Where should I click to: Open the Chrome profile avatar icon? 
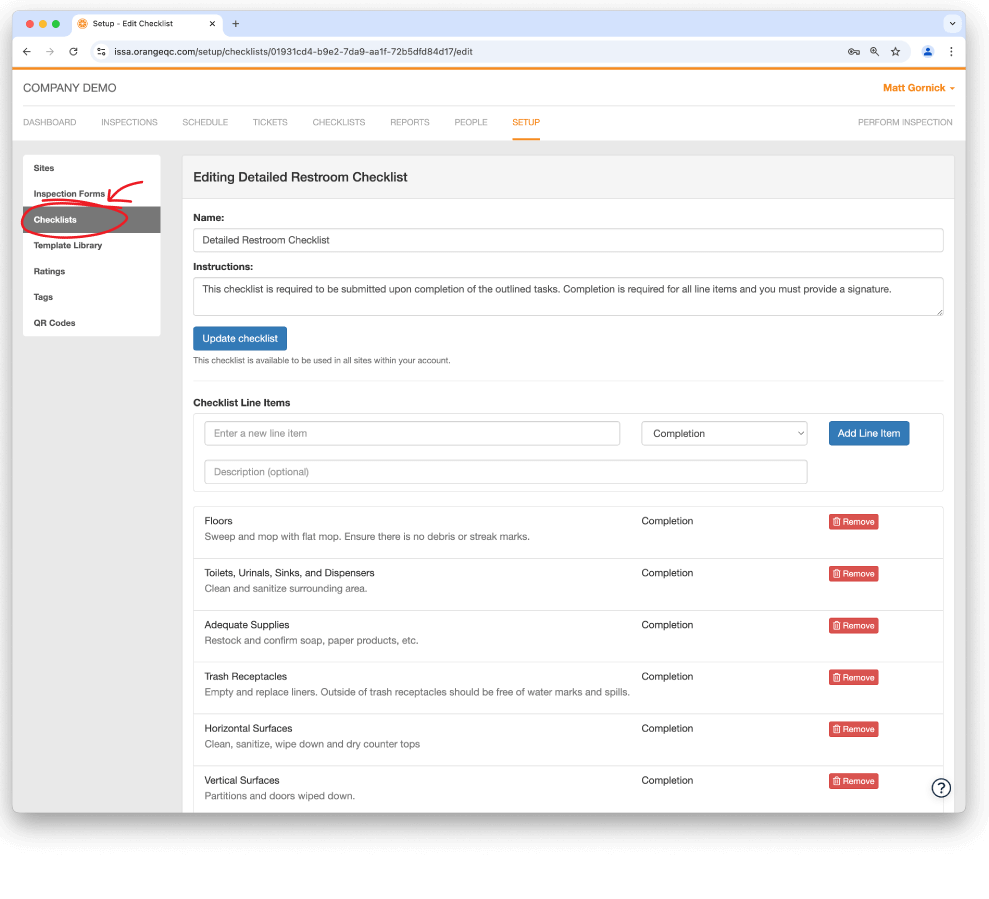pyautogui.click(x=928, y=51)
